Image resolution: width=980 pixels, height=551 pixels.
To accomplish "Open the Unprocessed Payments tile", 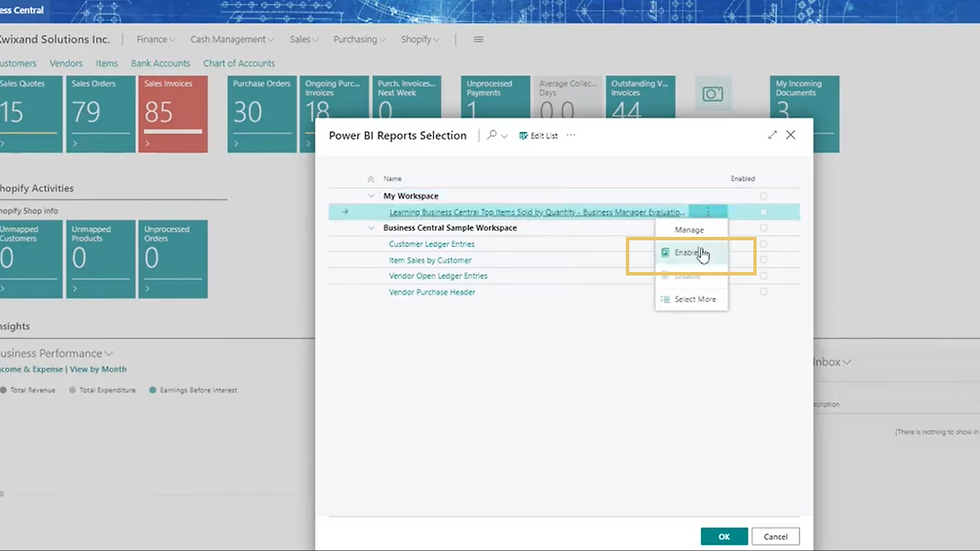I will click(x=496, y=97).
